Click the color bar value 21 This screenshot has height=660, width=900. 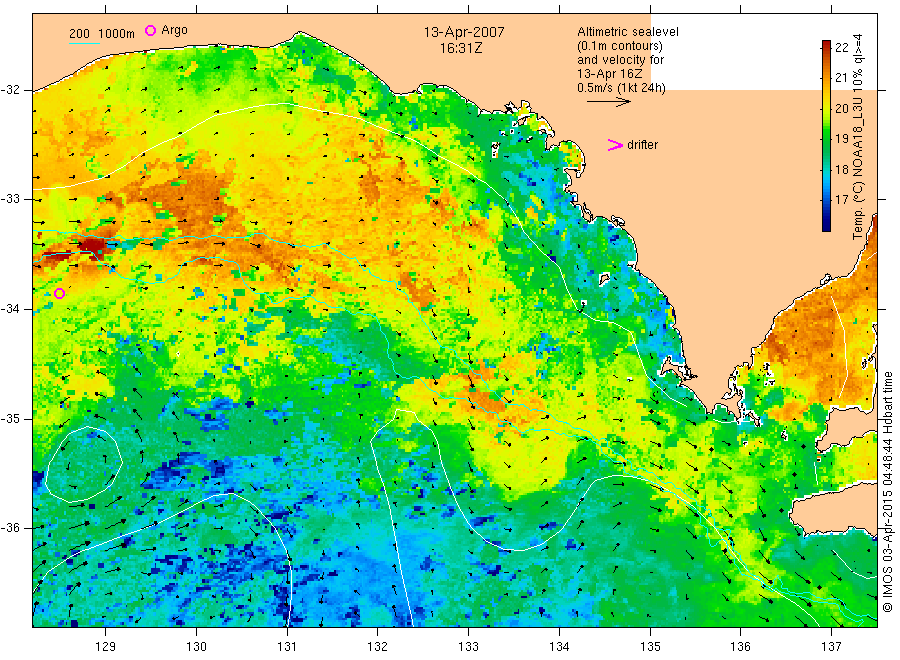click(x=841, y=77)
